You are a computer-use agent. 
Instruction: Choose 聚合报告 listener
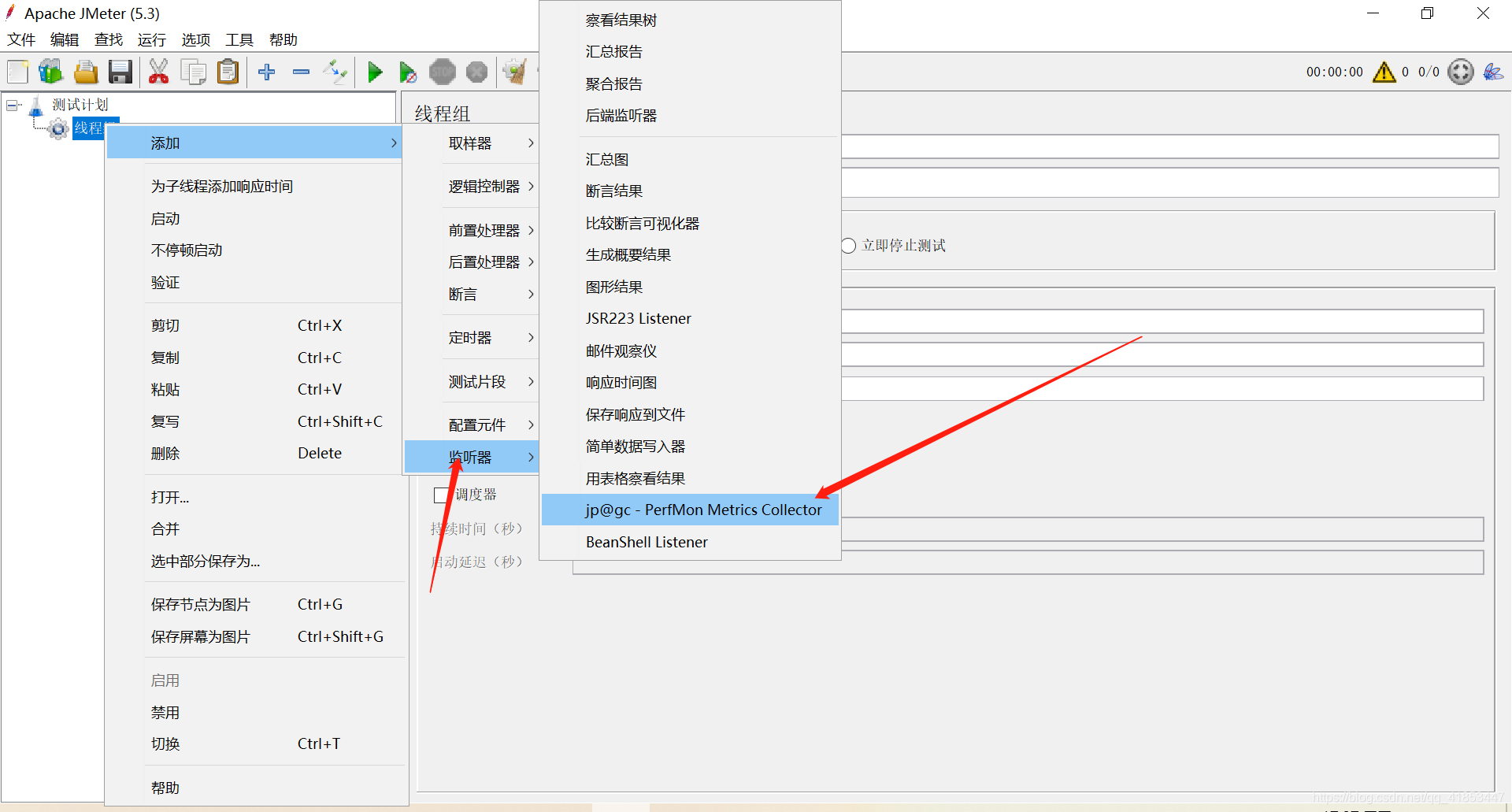pos(691,83)
